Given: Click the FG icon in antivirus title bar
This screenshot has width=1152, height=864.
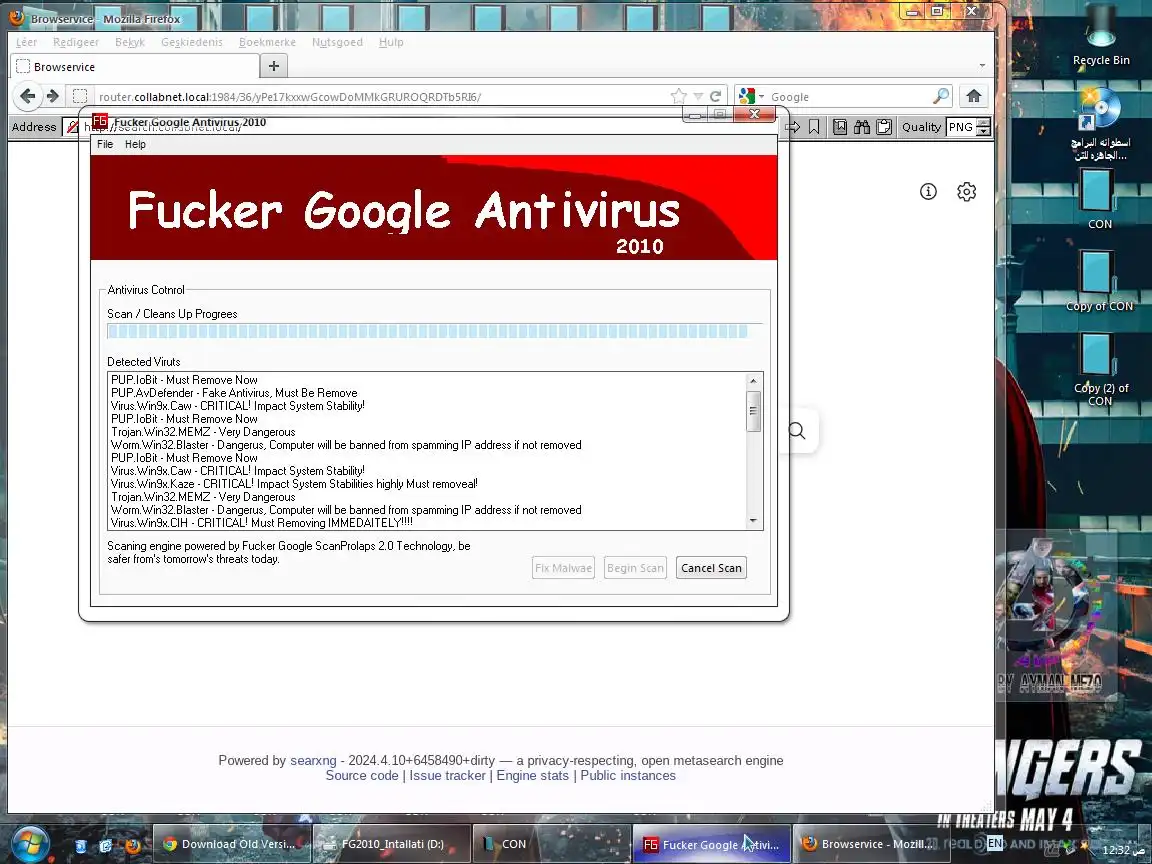Looking at the screenshot, I should click(100, 121).
